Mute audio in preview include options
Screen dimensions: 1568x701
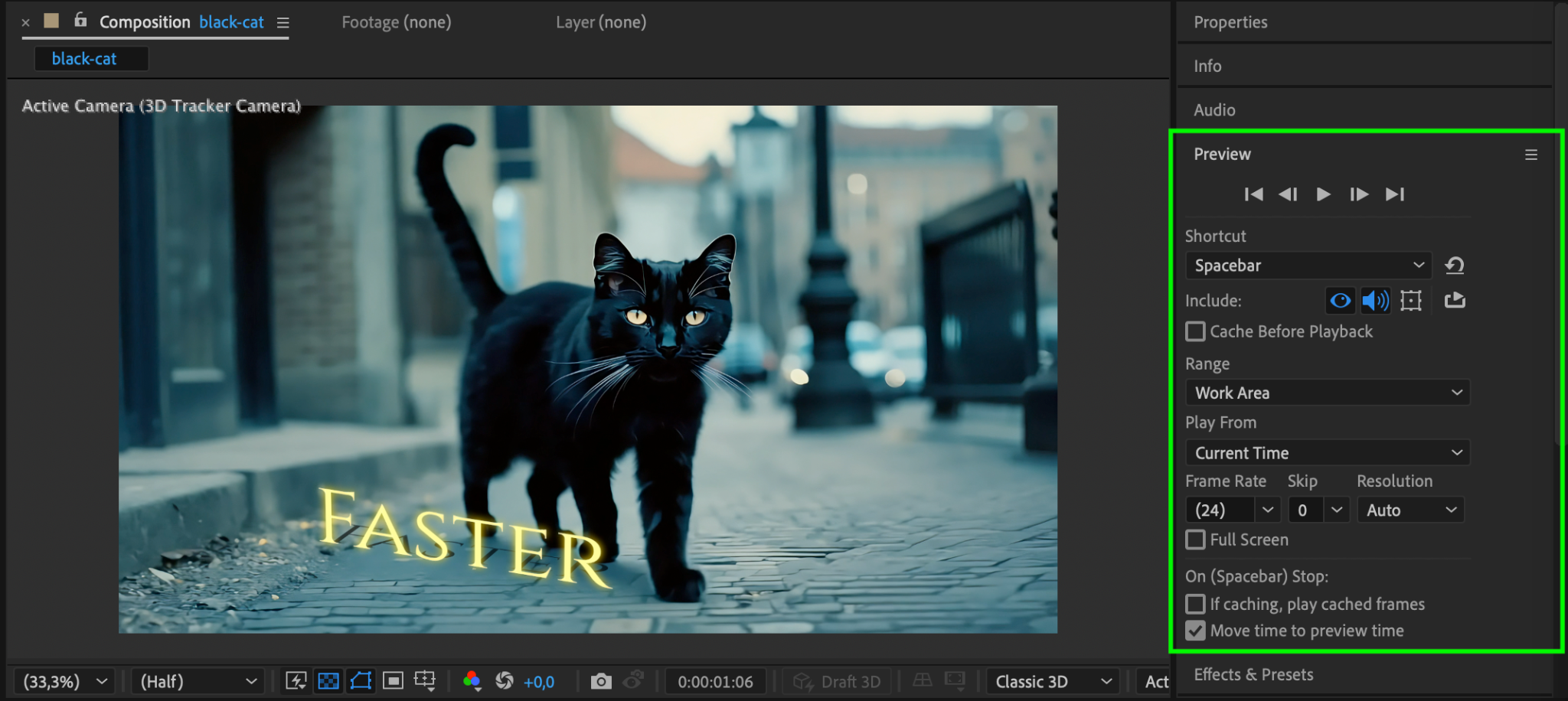pos(1375,301)
